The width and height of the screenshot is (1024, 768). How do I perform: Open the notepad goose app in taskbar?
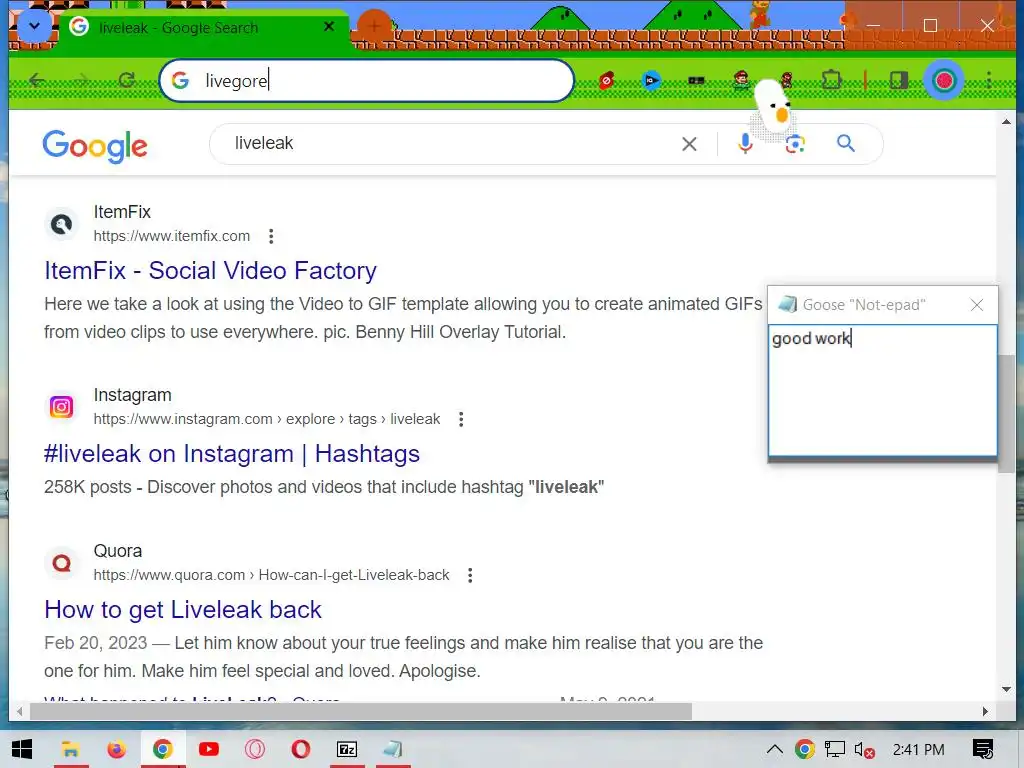tap(392, 749)
